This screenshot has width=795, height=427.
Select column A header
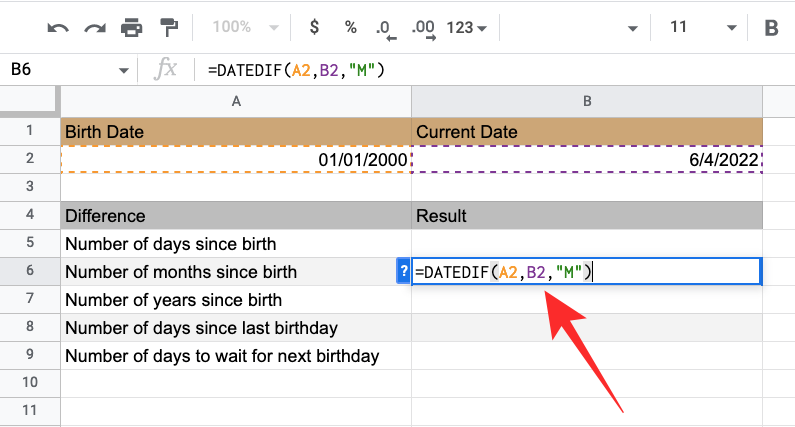236,101
